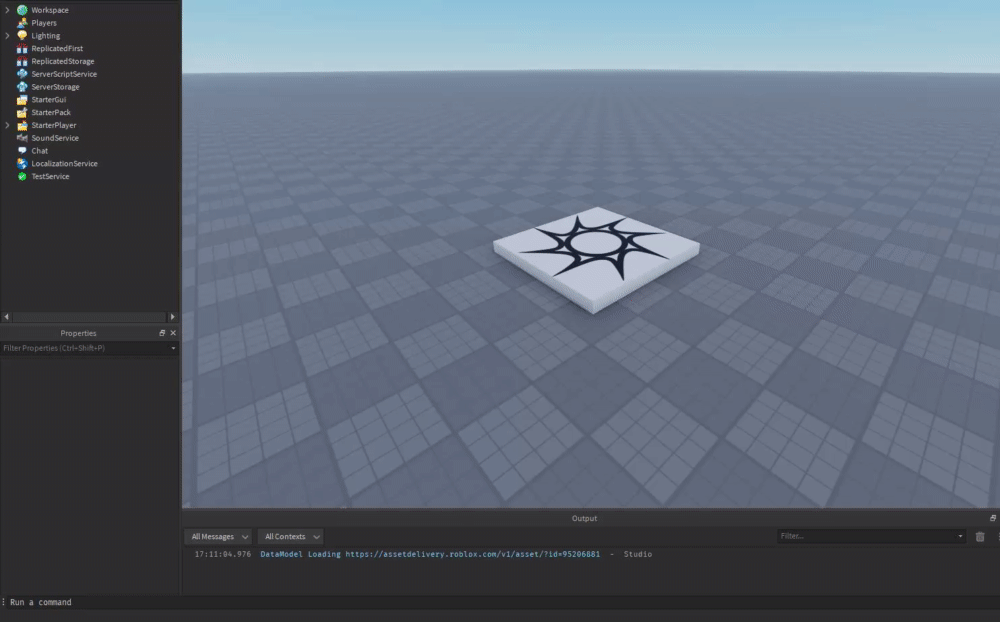Open the assetdelivery.roblox.com link in output
The height and width of the screenshot is (622, 1000).
[473, 554]
